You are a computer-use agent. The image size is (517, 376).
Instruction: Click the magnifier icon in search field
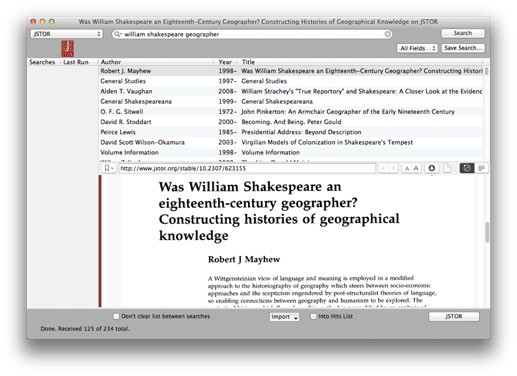point(117,34)
